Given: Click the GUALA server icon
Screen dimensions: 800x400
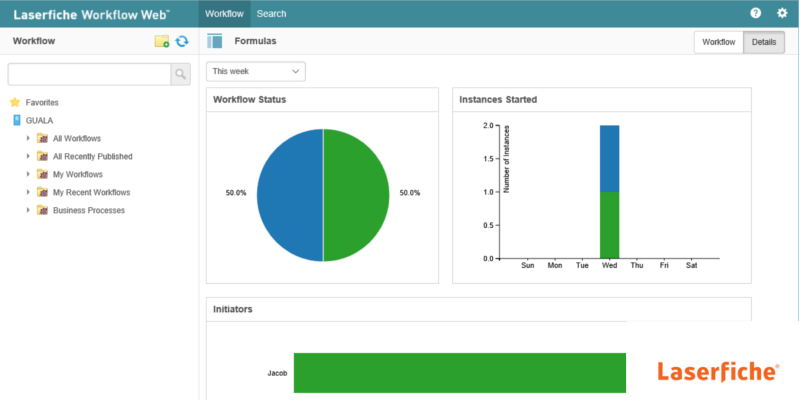Looking at the screenshot, I should coord(17,120).
